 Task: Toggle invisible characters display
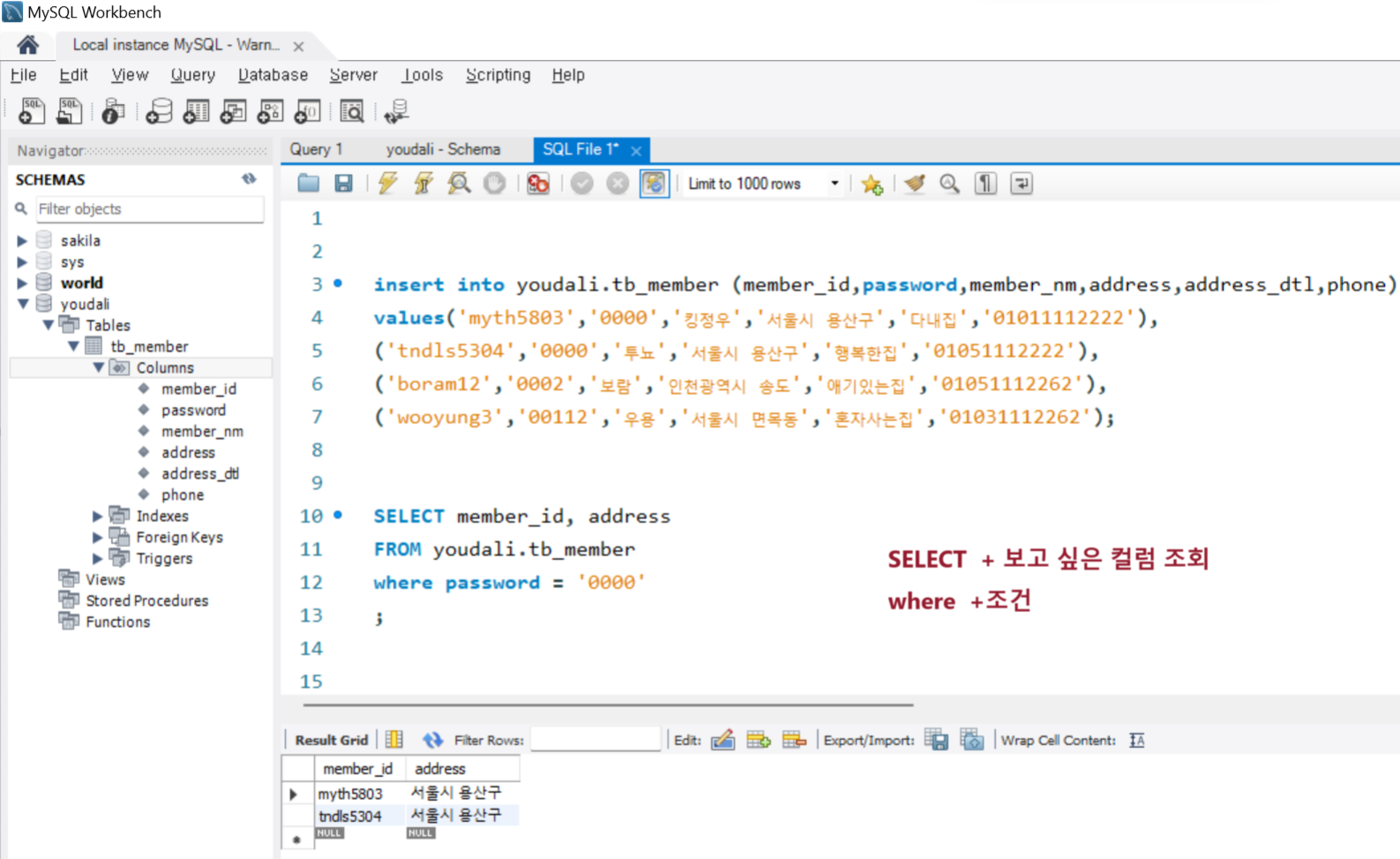985,183
